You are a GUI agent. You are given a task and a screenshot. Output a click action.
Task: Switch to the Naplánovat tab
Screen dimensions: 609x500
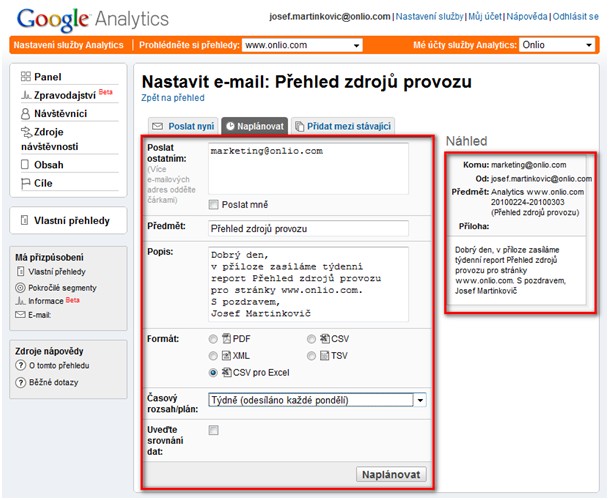pyautogui.click(x=254, y=126)
